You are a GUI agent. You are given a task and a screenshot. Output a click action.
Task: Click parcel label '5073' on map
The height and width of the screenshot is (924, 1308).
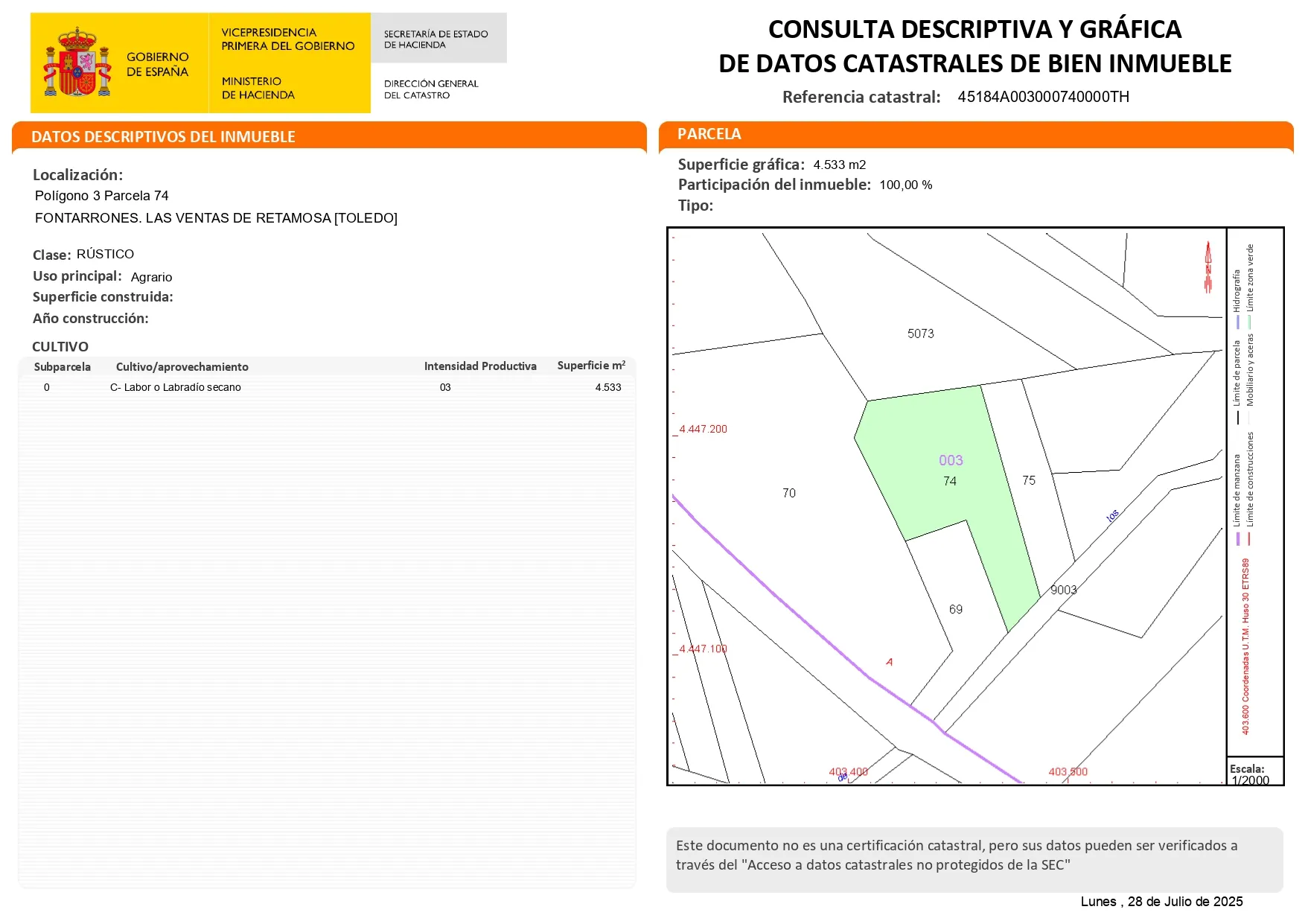(921, 334)
